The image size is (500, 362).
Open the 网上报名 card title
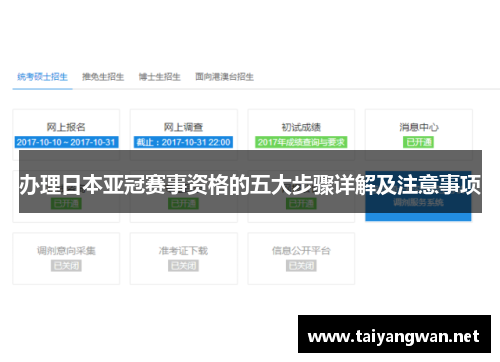pos(66,127)
